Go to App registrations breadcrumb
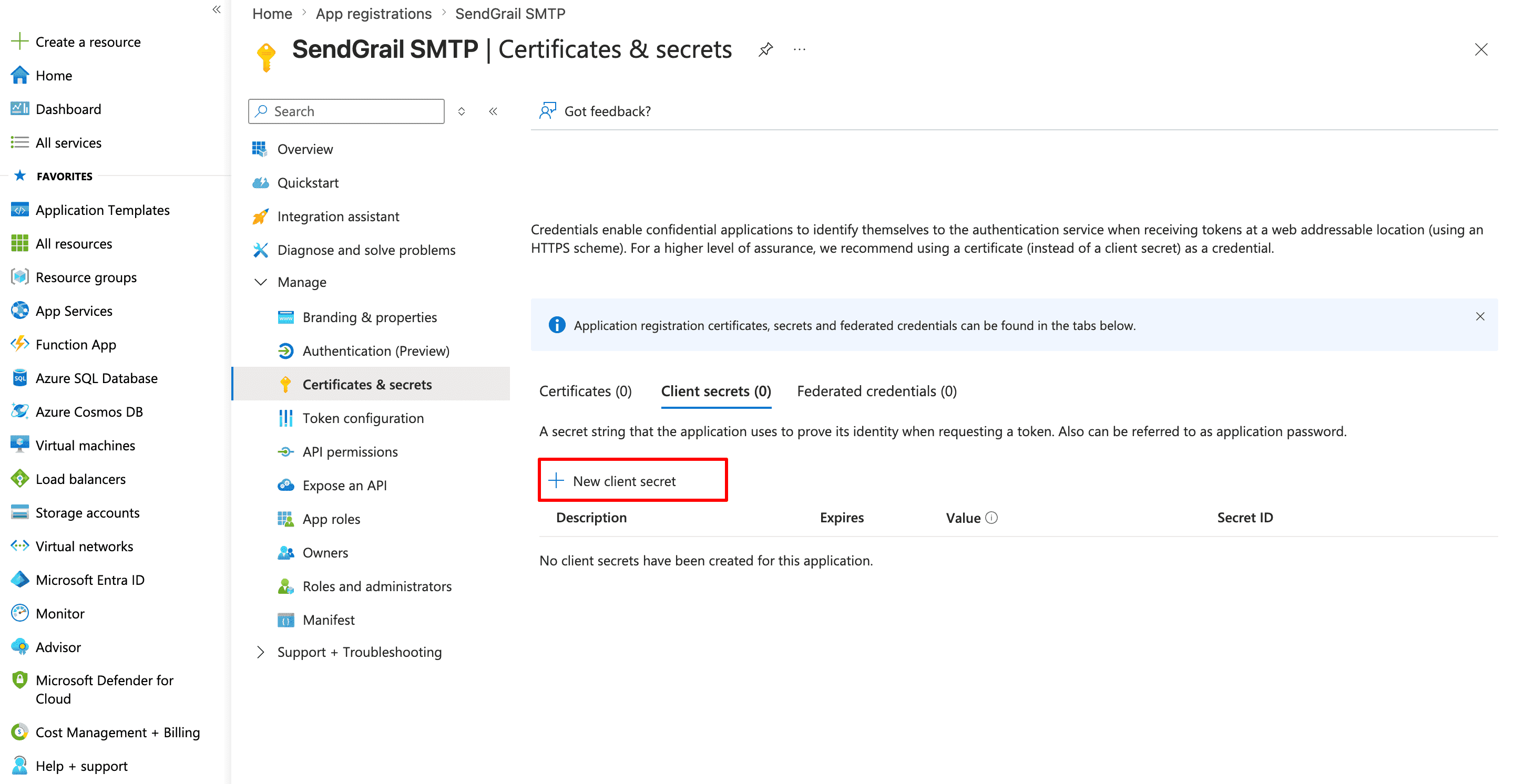This screenshot has width=1514, height=784. coord(373,13)
